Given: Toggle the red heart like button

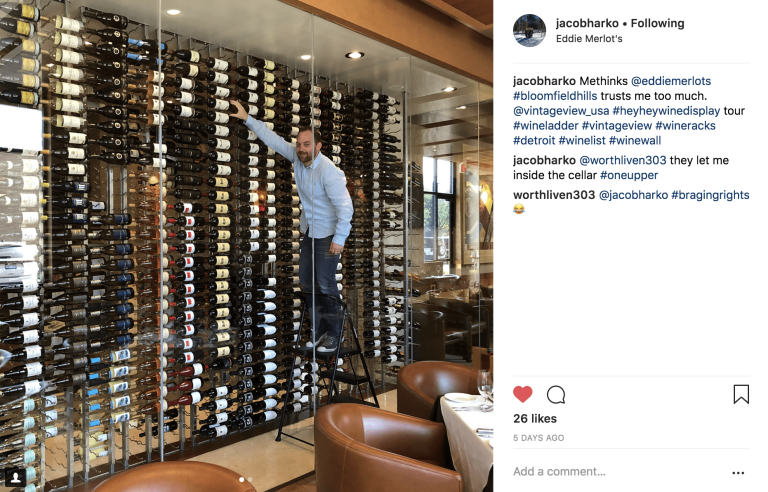Looking at the screenshot, I should click(x=523, y=394).
